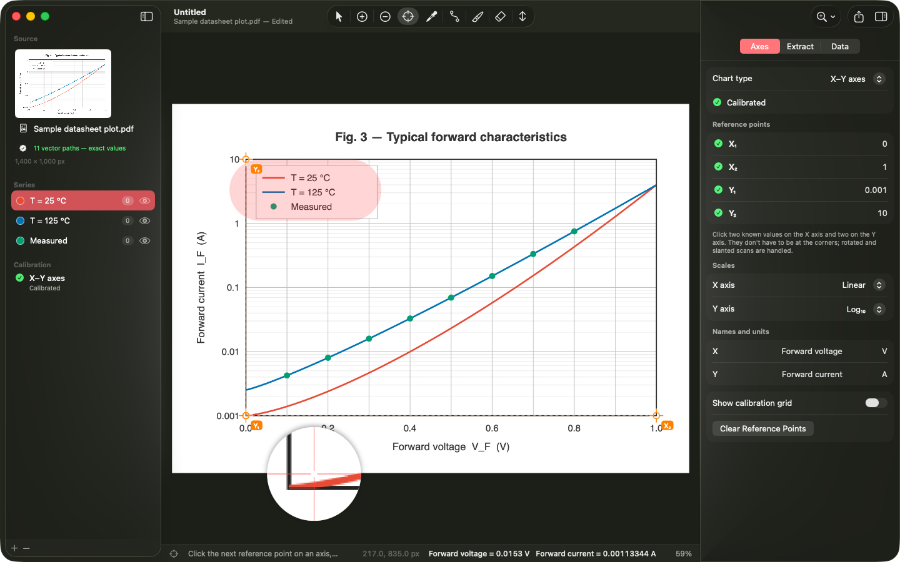Pick the eyedropper color tool

pos(431,17)
